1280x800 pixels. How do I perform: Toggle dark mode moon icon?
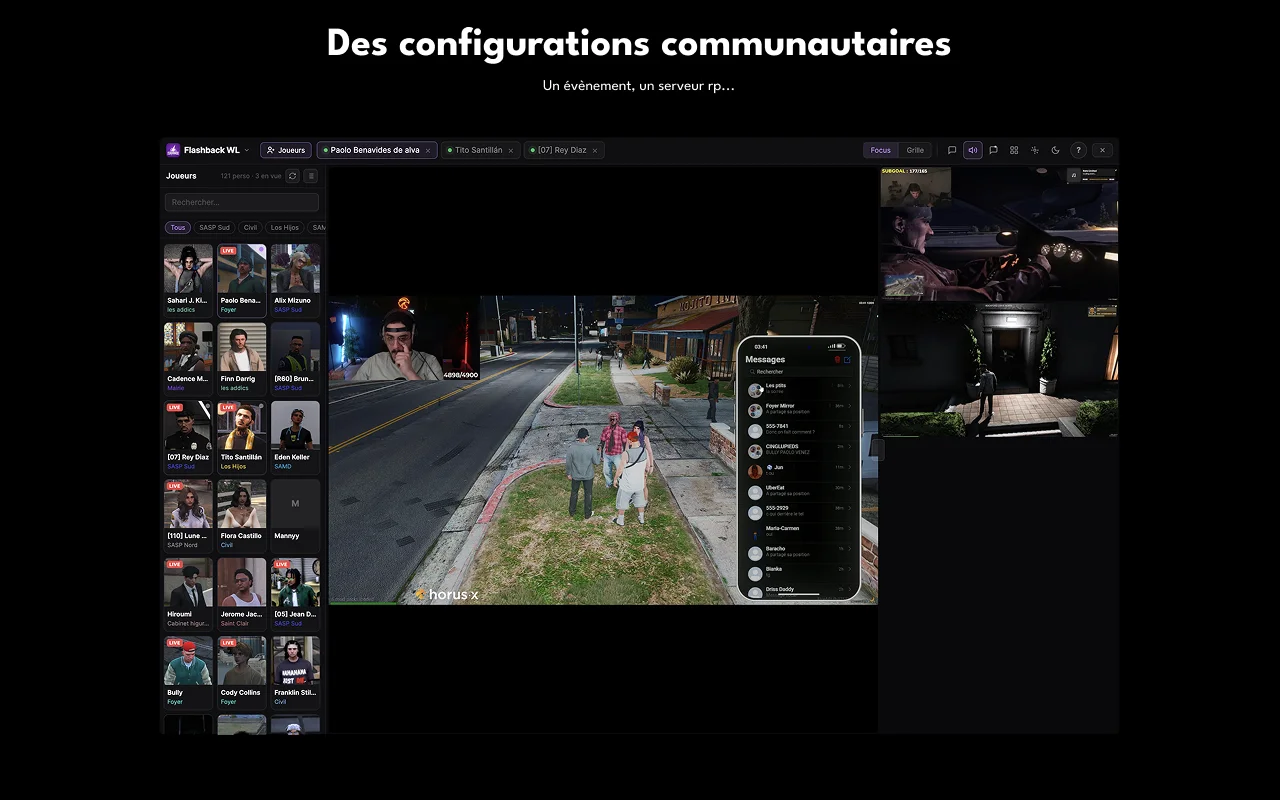(1055, 150)
